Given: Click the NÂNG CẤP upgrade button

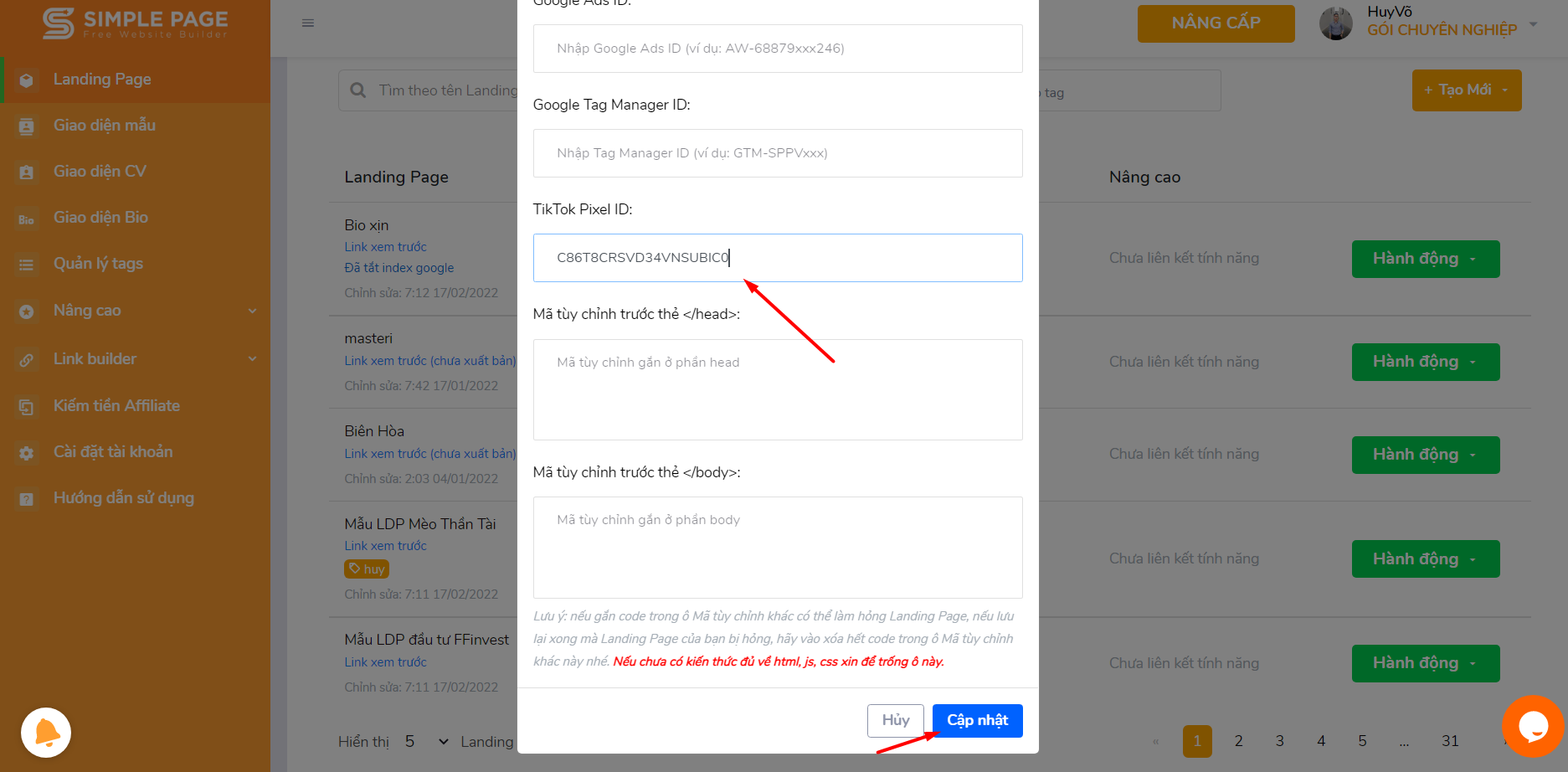Looking at the screenshot, I should [1216, 23].
